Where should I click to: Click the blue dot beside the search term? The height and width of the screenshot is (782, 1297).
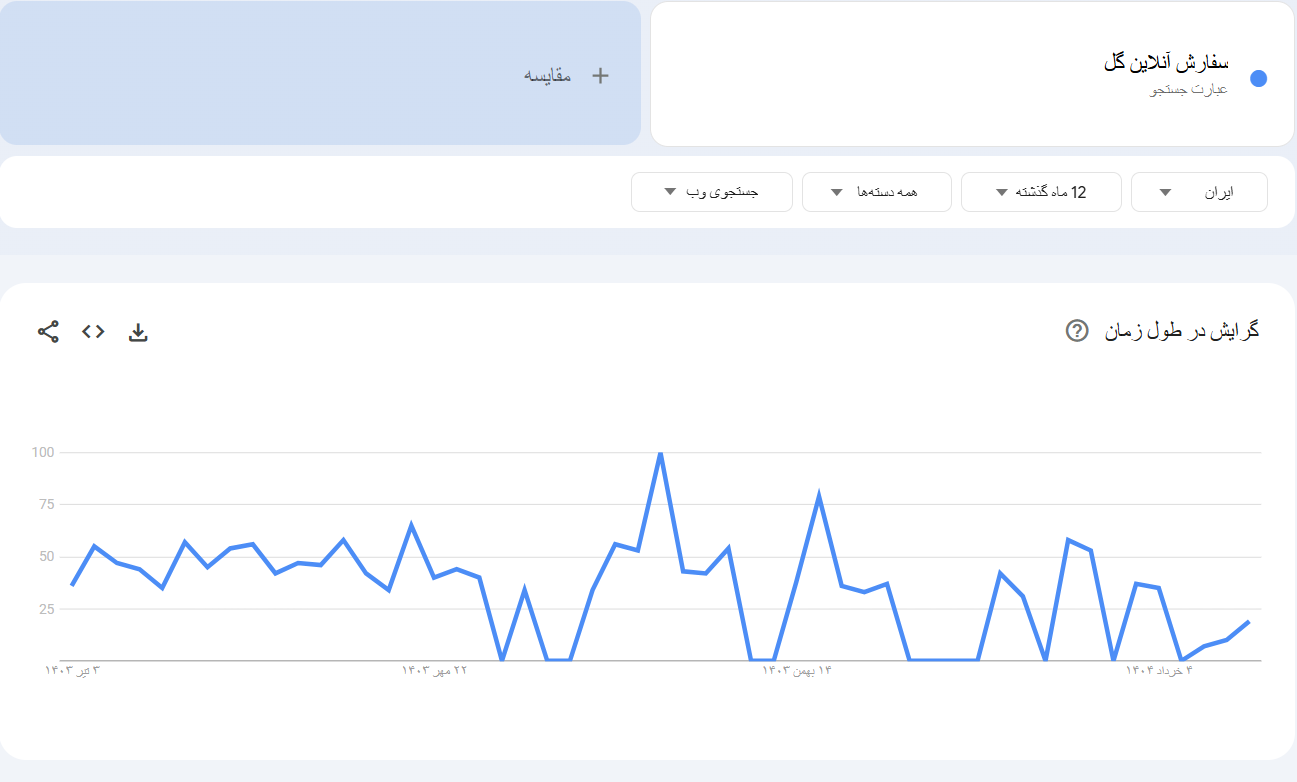coord(1258,79)
